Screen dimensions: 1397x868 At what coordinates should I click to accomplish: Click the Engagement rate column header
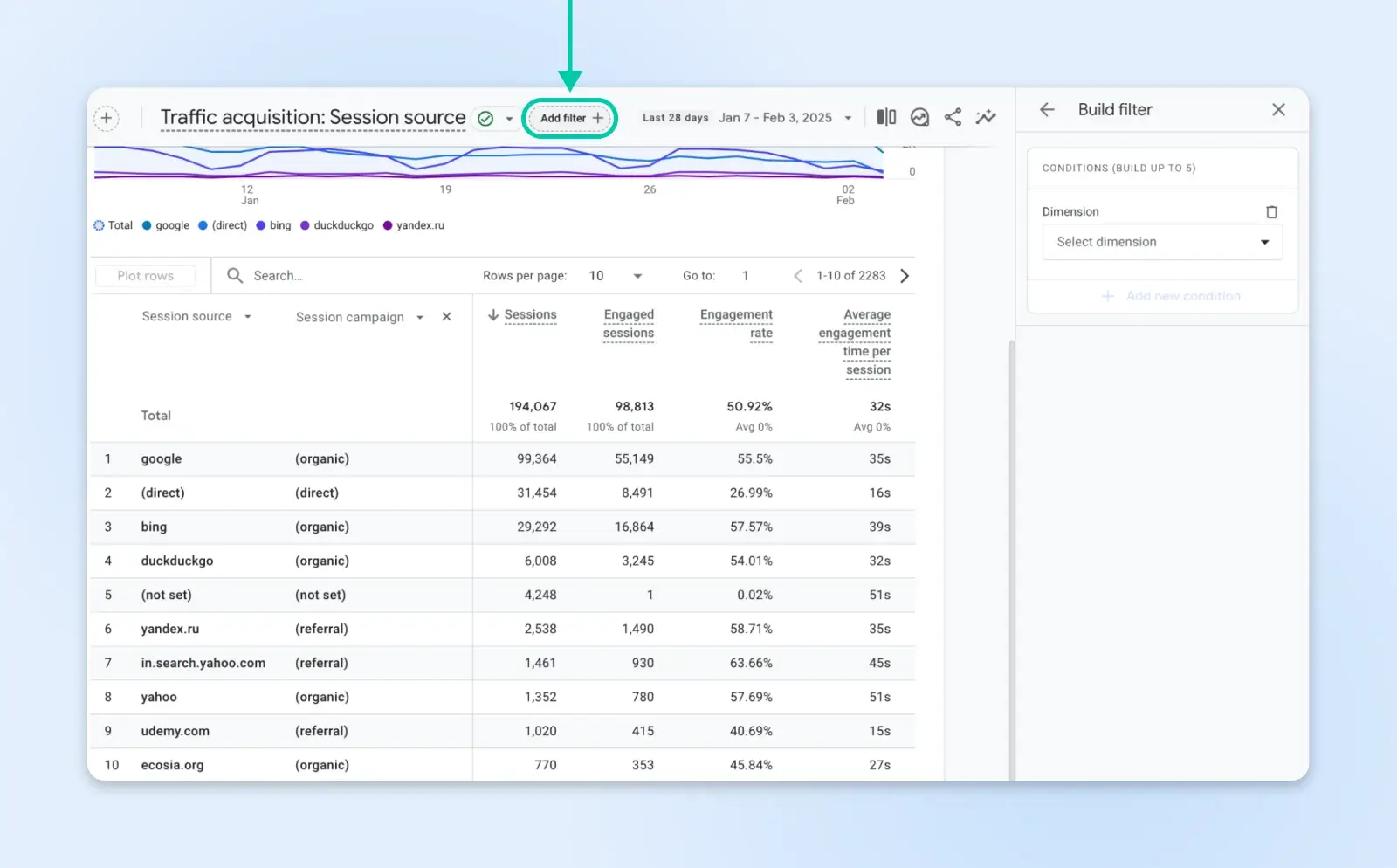(x=736, y=323)
